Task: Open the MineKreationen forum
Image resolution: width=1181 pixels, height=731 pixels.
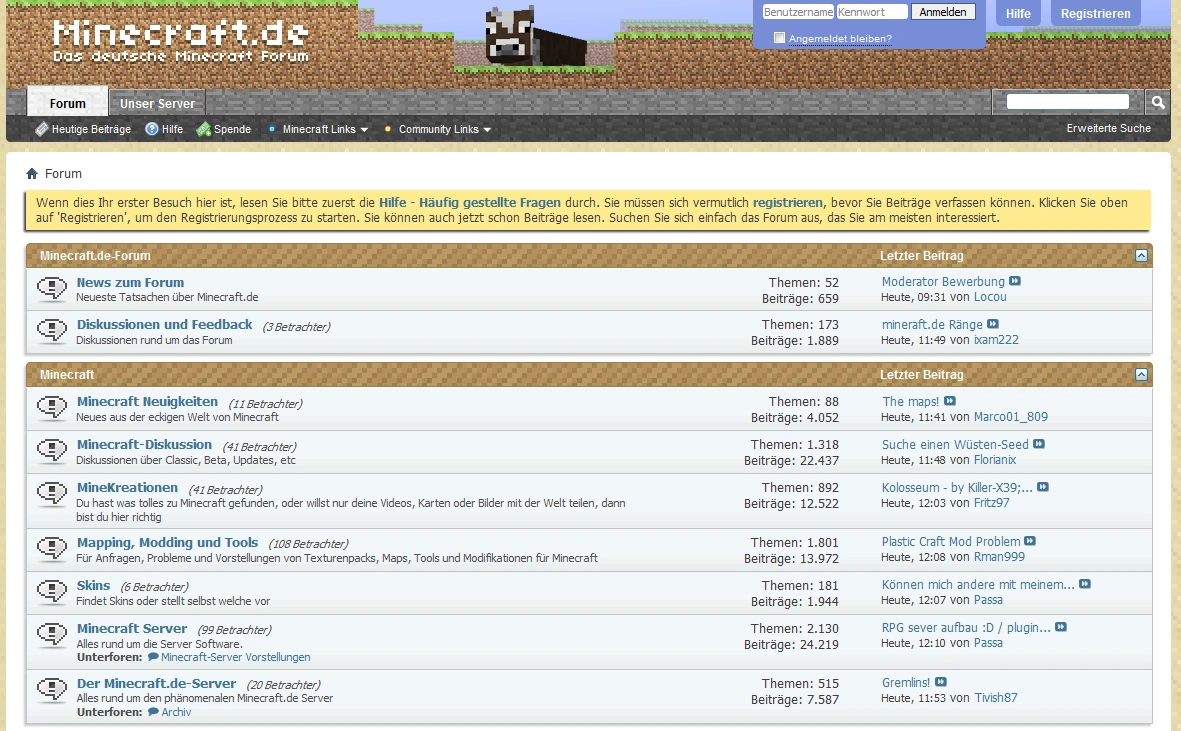Action: tap(127, 487)
